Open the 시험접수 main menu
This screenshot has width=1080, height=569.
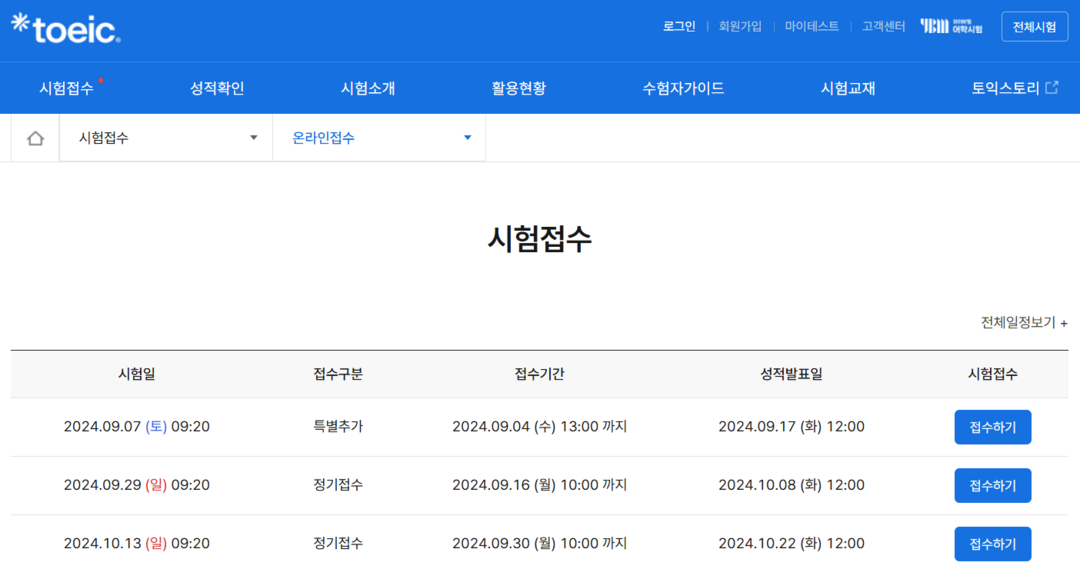click(67, 88)
